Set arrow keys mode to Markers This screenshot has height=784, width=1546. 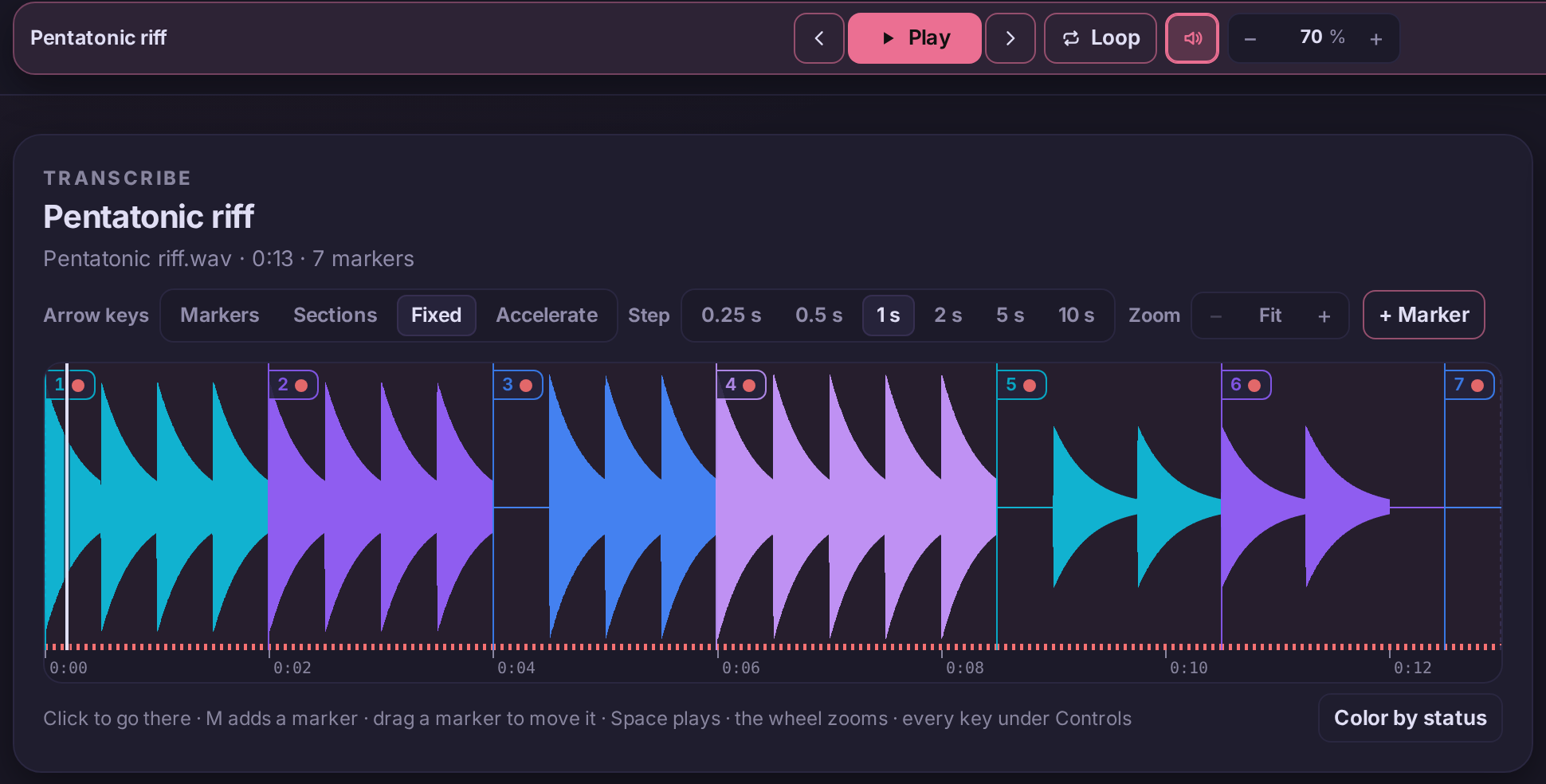[219, 316]
